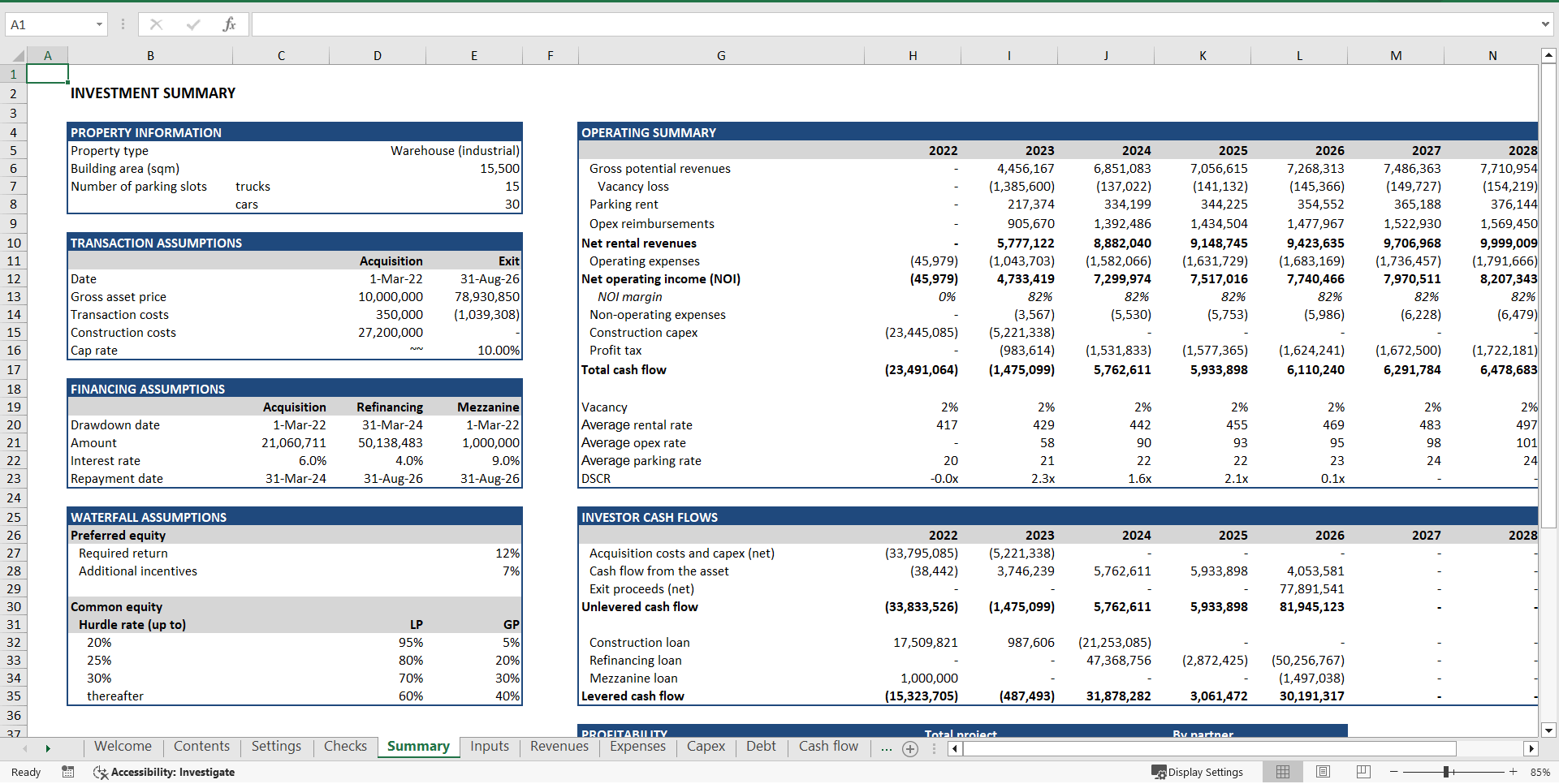This screenshot has height=784, width=1559.
Task: Click the Ready status indicator
Action: (x=26, y=772)
